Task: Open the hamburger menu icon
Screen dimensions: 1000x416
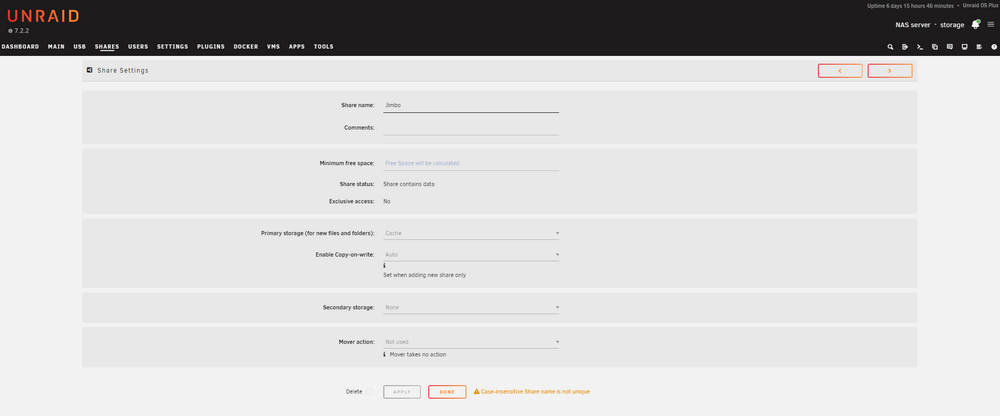Action: (x=990, y=24)
